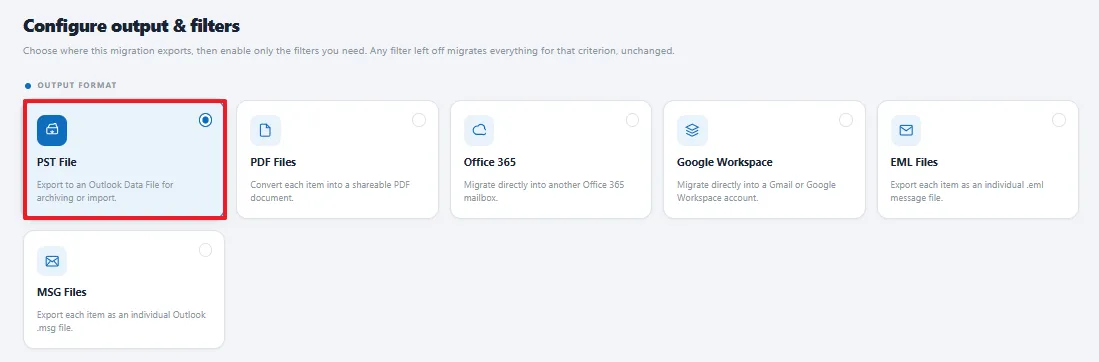Click the Office 365 cloud icon
Viewport: 1099px width, 362px height.
pos(479,130)
